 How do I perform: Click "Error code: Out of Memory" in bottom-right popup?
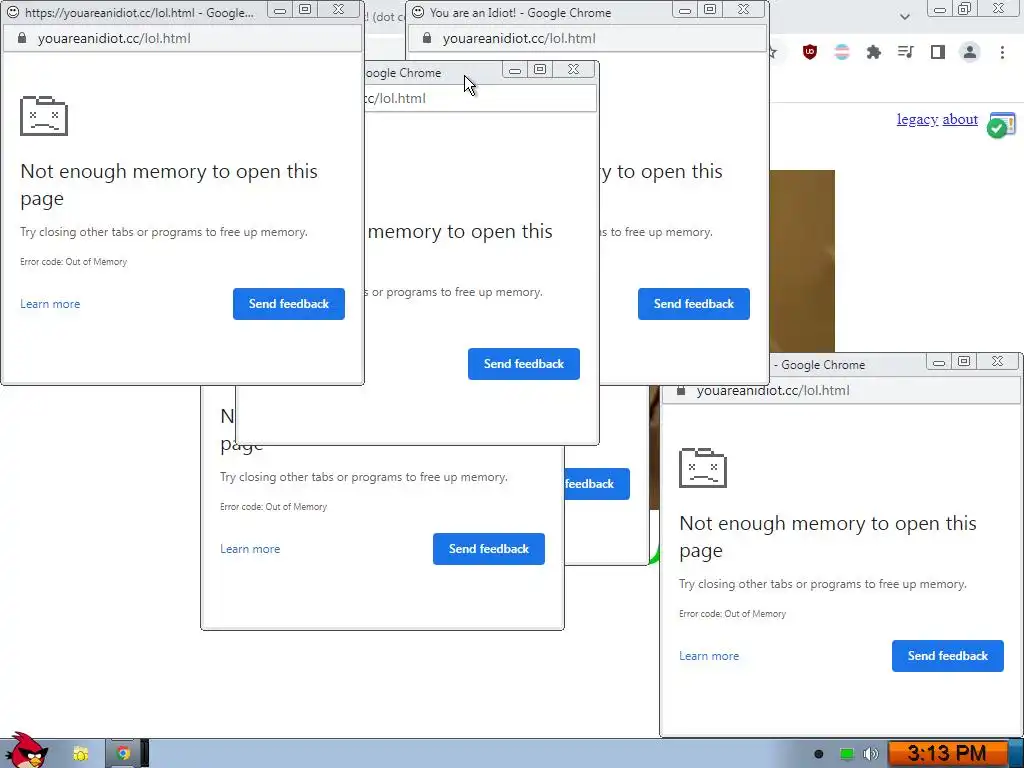(733, 614)
